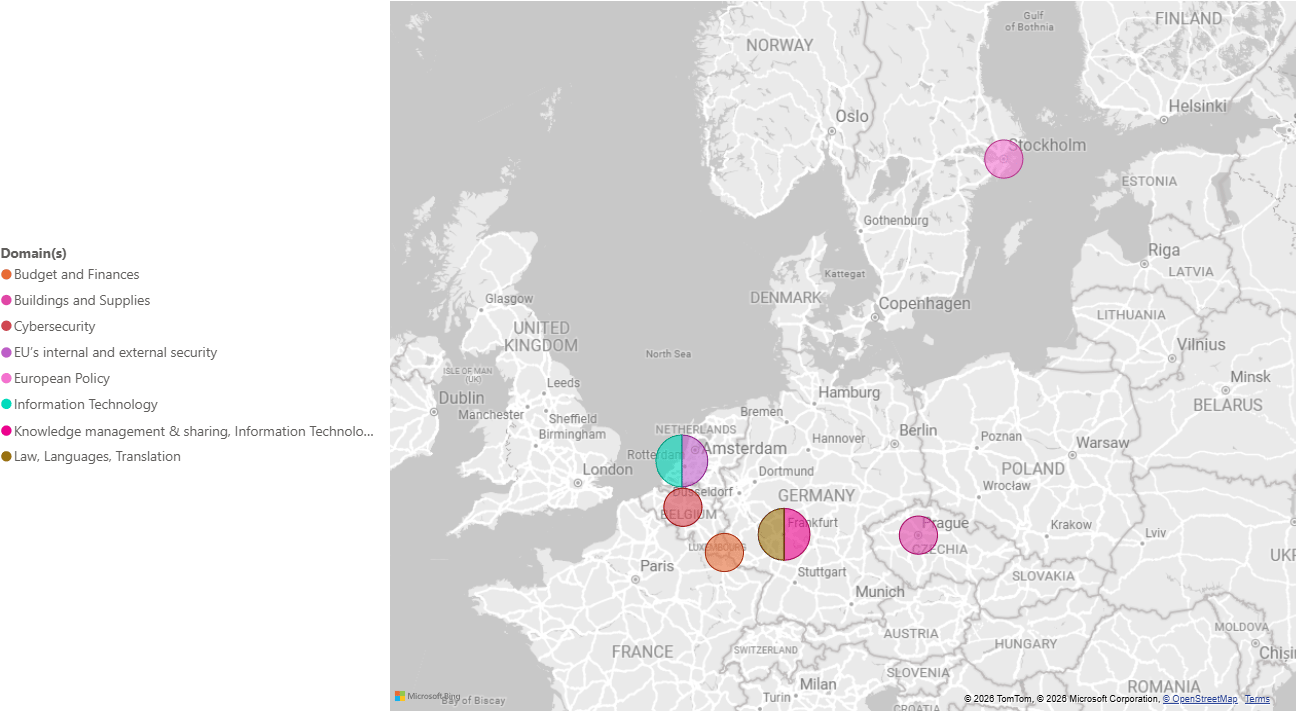Screen dimensions: 1297x711
Task: Select the Stockholm map bubble
Action: point(1003,159)
